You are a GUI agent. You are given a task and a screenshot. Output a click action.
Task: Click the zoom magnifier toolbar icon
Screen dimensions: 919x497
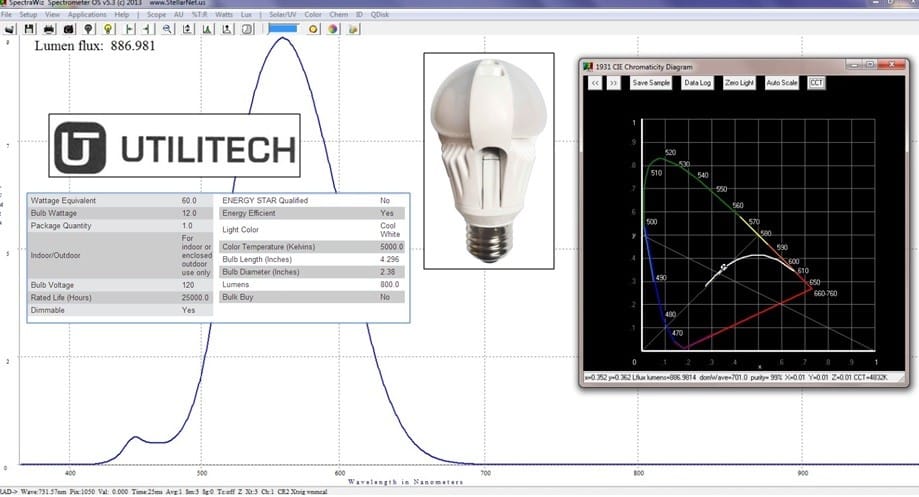[168, 29]
